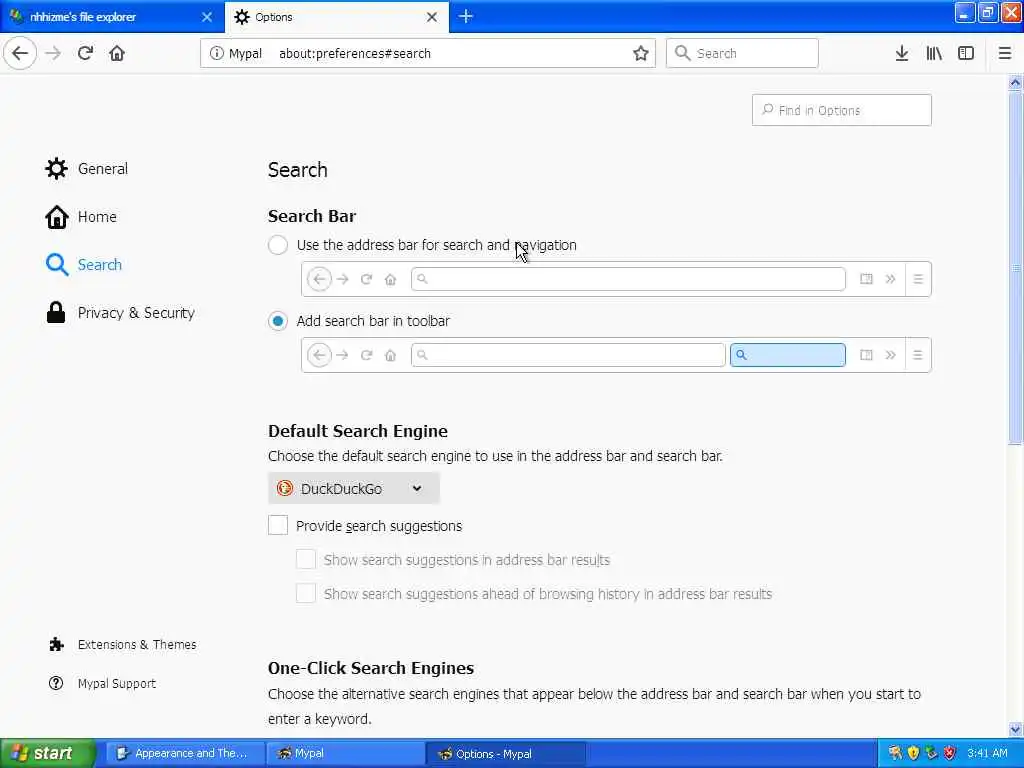Image resolution: width=1024 pixels, height=768 pixels.
Task: Click scrollbar up arrow
Action: pos(1016,82)
